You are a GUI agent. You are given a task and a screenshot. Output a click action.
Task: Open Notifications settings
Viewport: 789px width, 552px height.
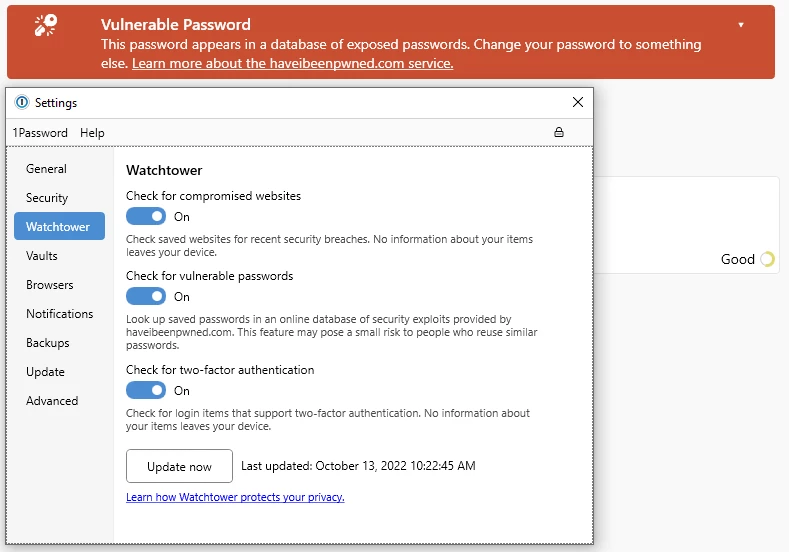click(60, 313)
